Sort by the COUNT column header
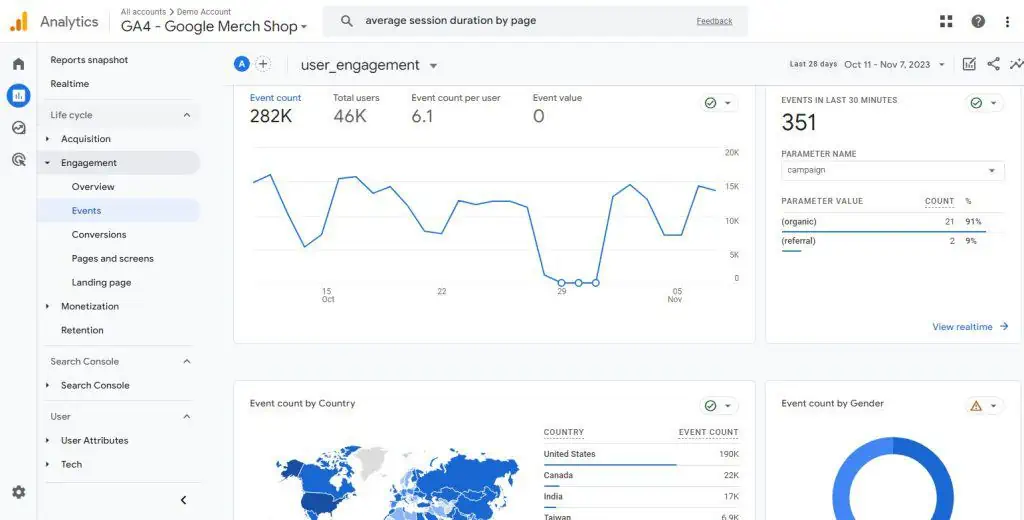This screenshot has width=1024, height=520. 939,201
